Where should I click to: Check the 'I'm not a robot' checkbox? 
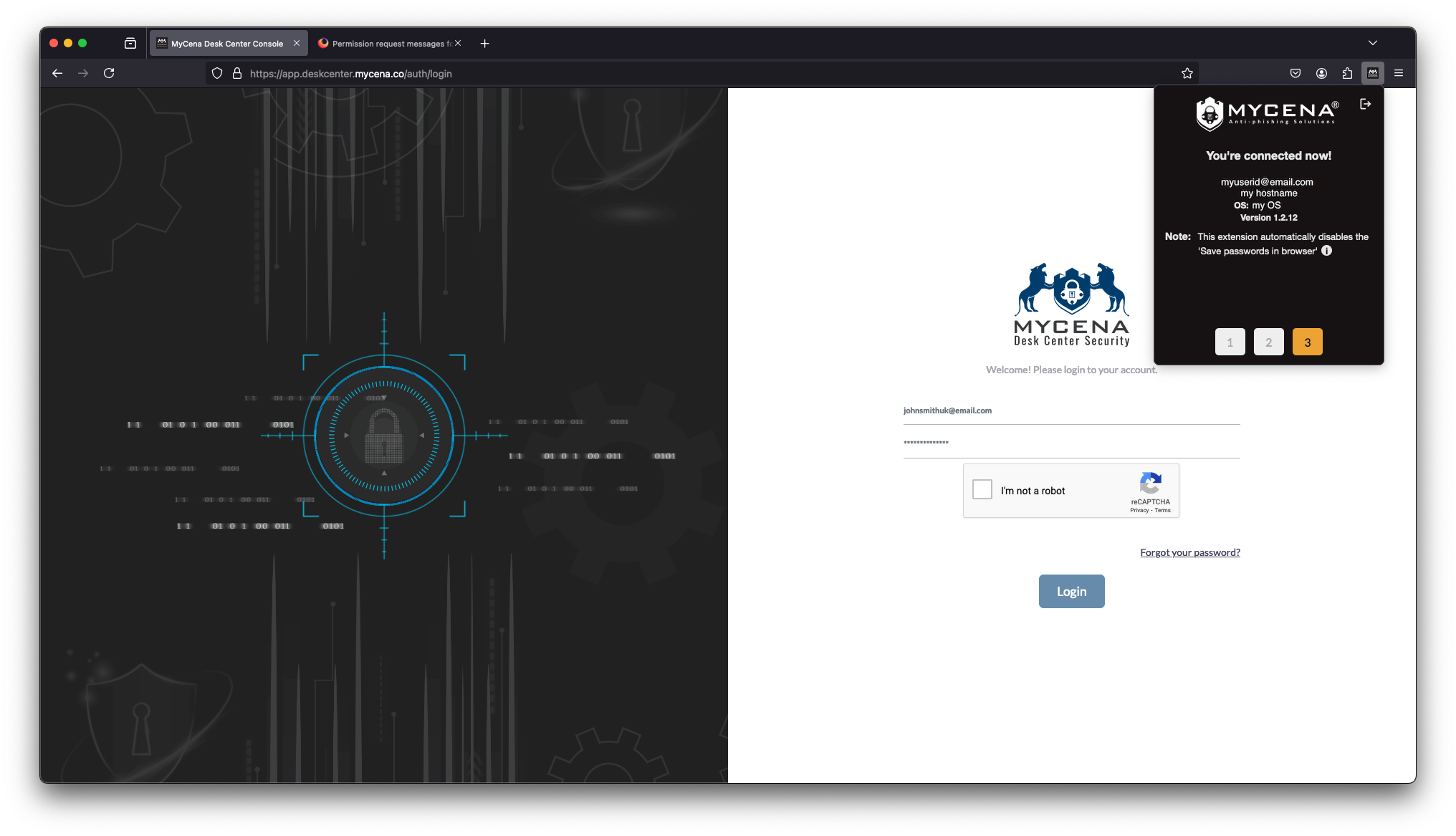pyautogui.click(x=982, y=490)
